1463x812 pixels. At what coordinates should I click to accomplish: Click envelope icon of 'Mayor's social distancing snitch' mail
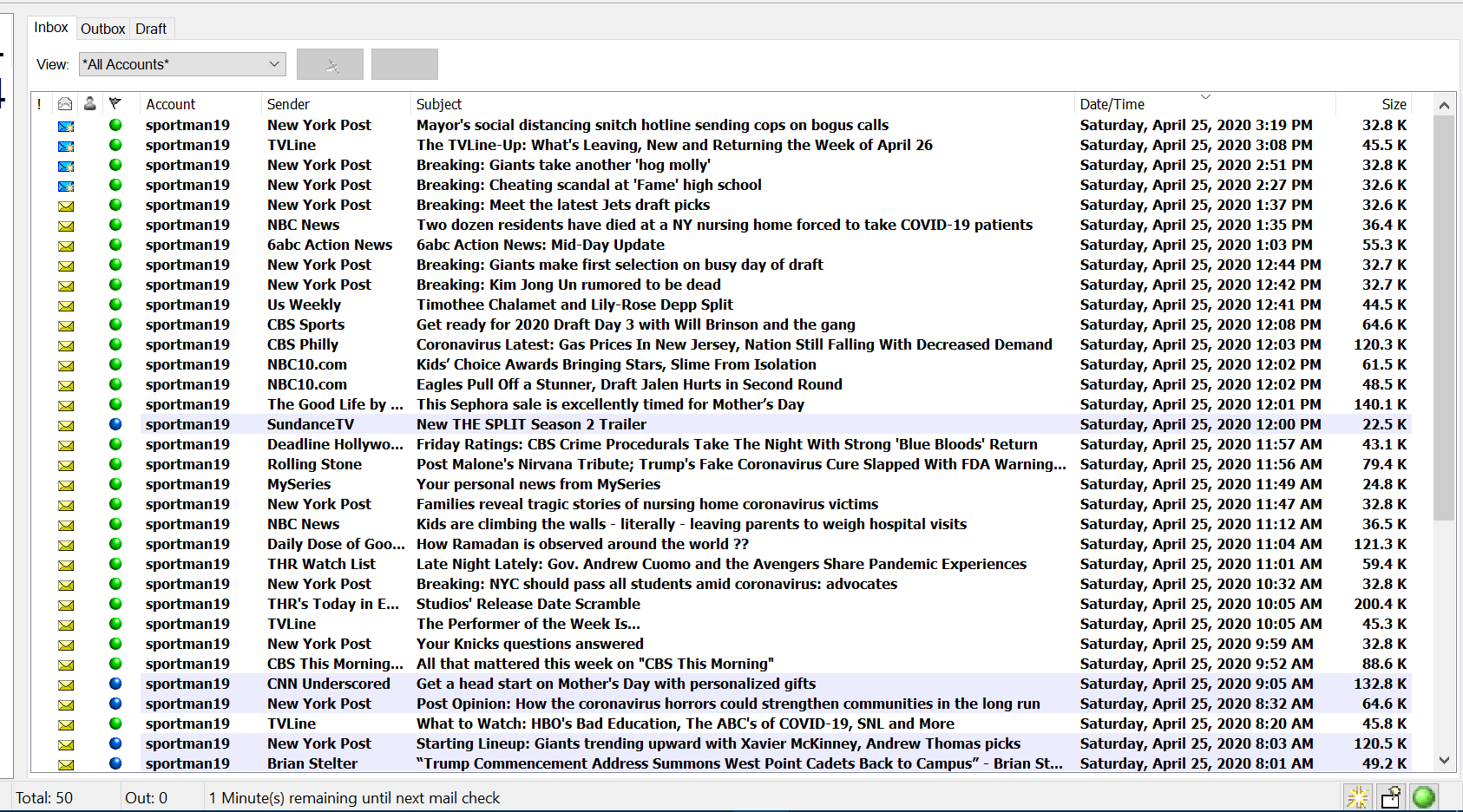[x=66, y=126]
